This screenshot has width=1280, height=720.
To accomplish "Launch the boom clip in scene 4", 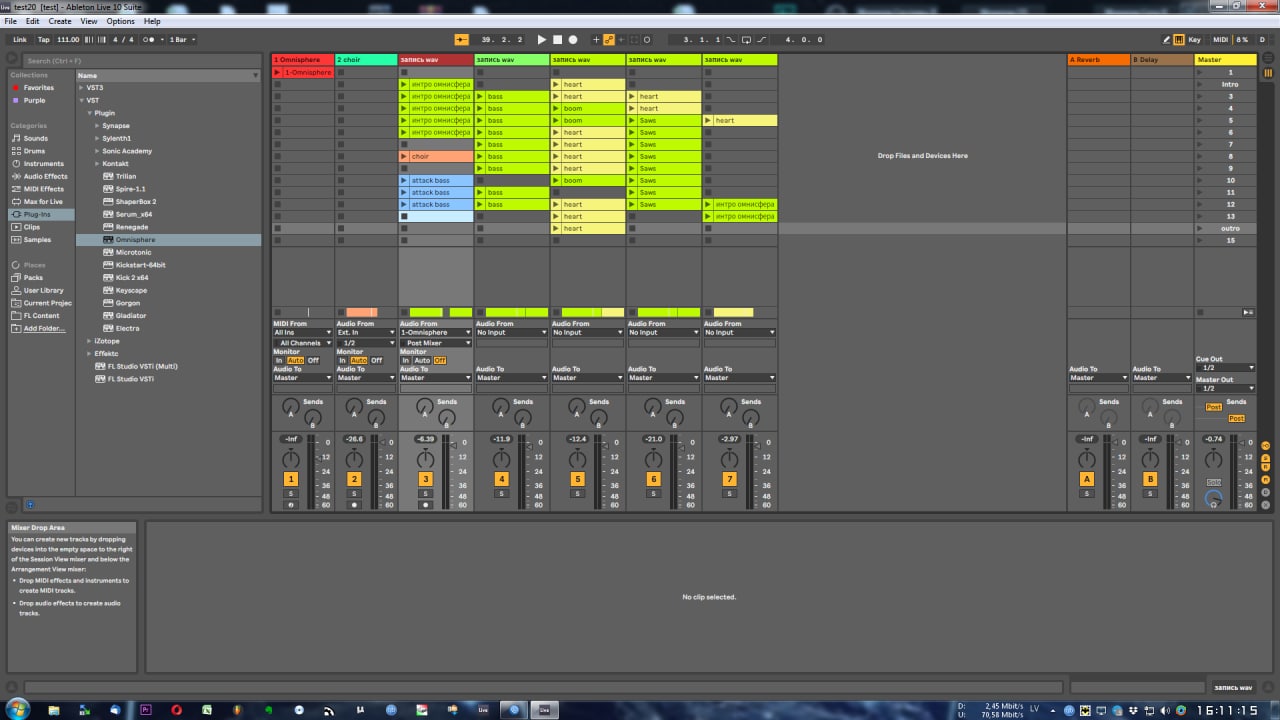I will [556, 108].
